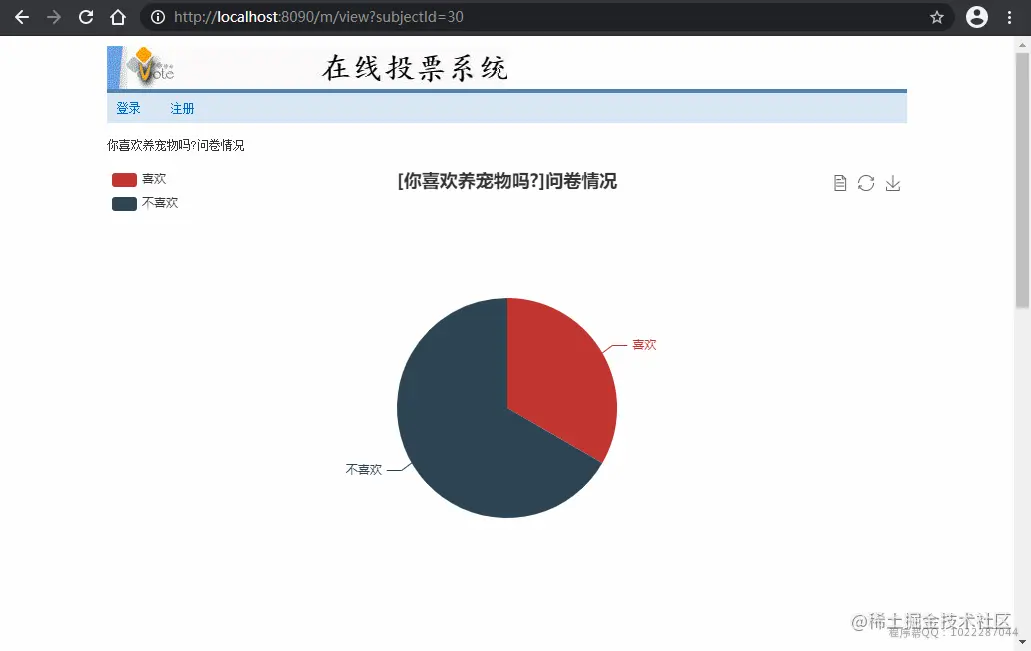
Task: Bookmark this page with the star
Action: tap(937, 17)
